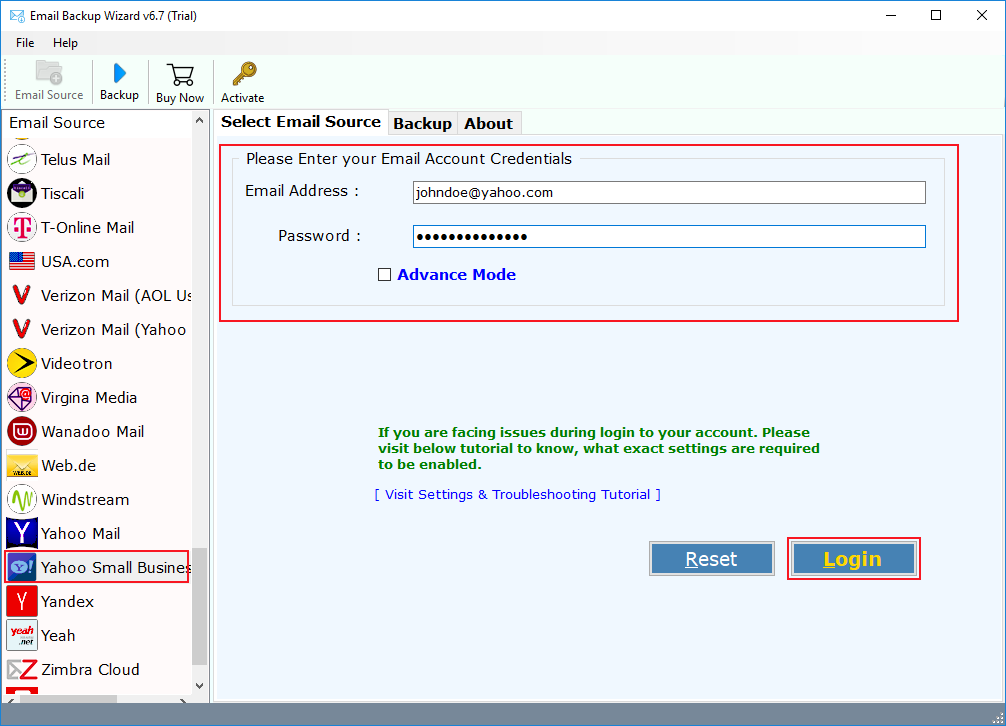Select Tiscali text entry
1006x726 pixels.
pyautogui.click(x=62, y=193)
